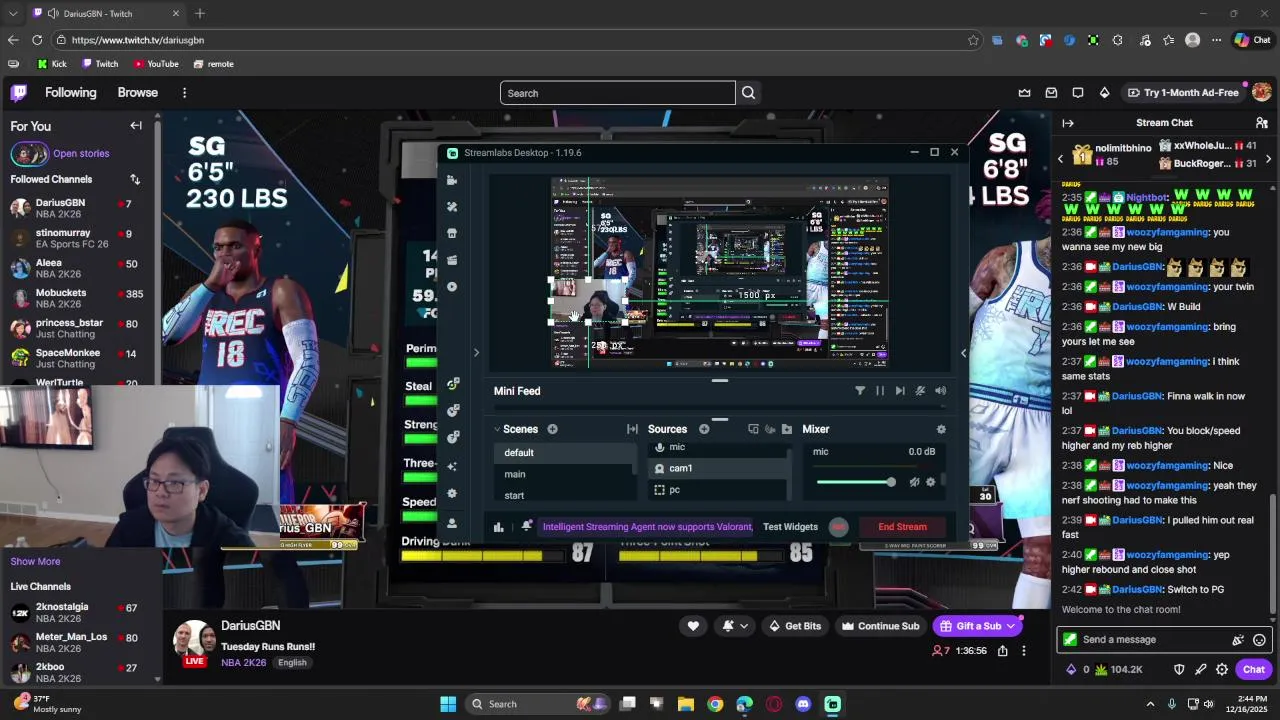This screenshot has height=720, width=1280.
Task: Click the Continue Sub button
Action: tap(880, 626)
